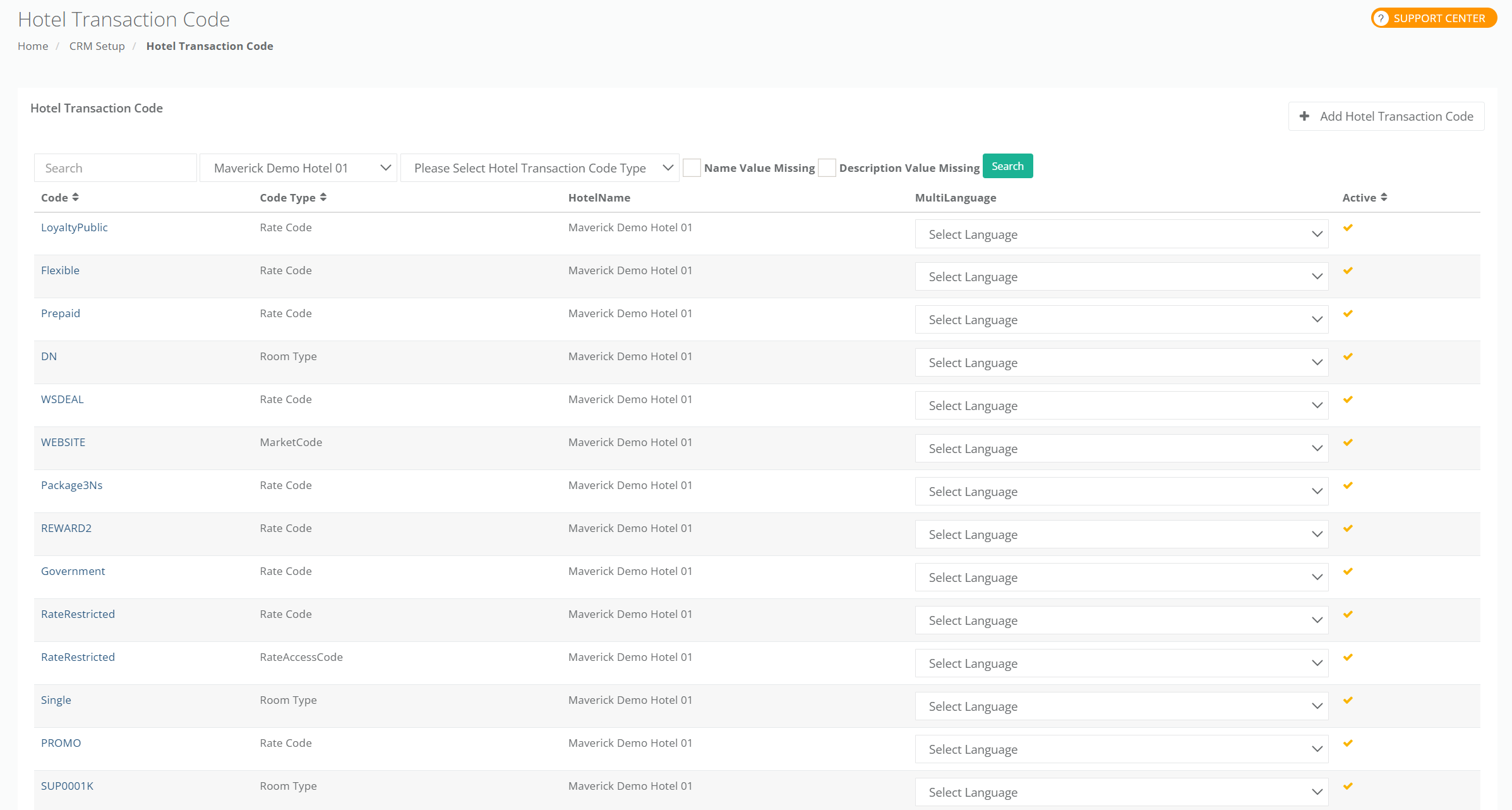Click the active checkmark for WEBSITE row
The image size is (1512, 810).
(1348, 442)
